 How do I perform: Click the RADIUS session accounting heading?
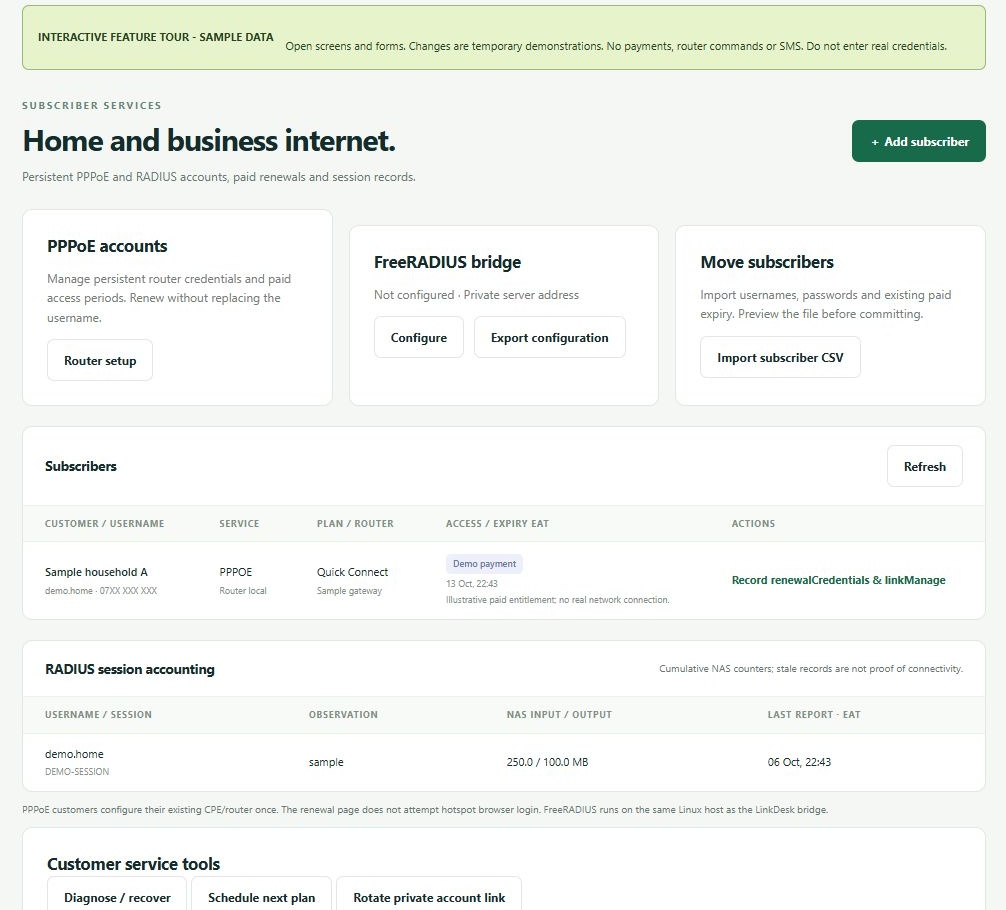[x=130, y=669]
